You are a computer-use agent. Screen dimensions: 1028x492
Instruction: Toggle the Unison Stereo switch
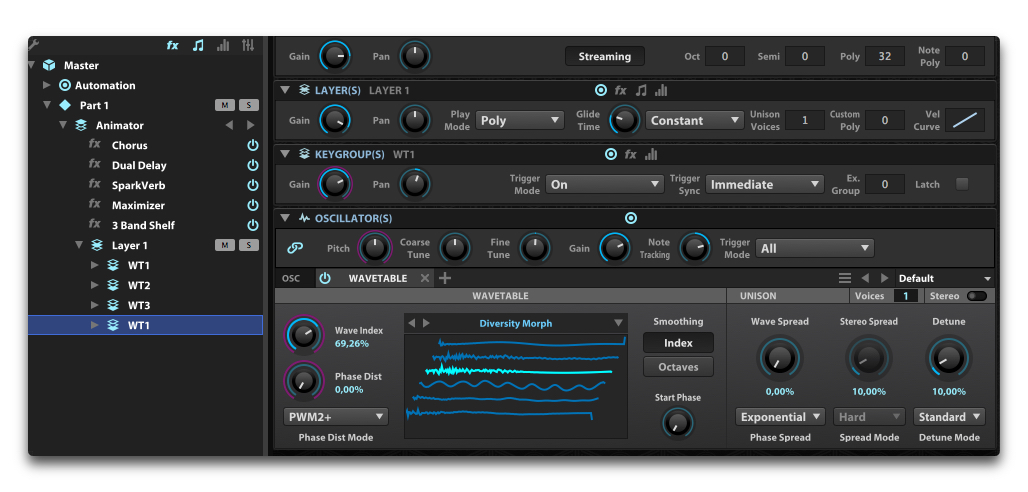[976, 296]
